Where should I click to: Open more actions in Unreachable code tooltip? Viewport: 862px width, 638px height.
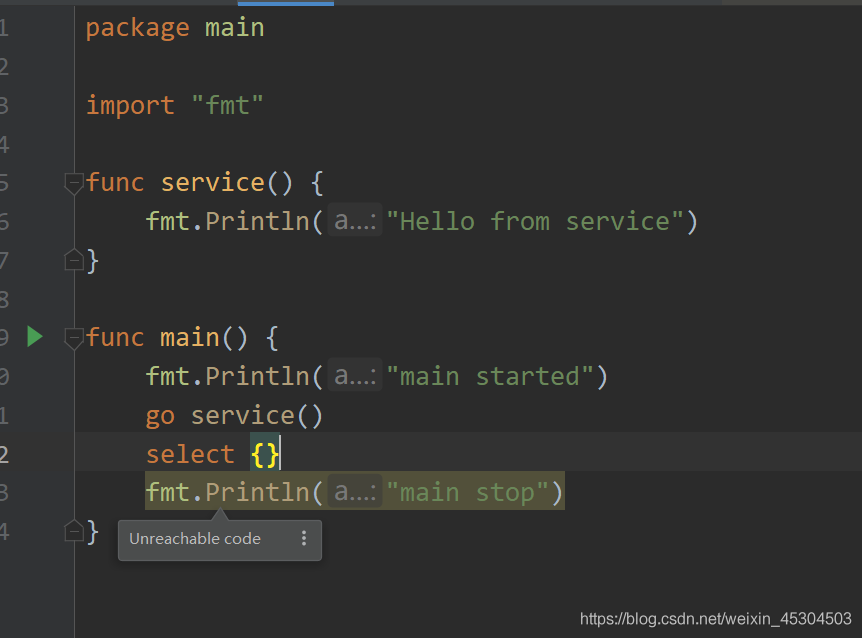point(303,539)
